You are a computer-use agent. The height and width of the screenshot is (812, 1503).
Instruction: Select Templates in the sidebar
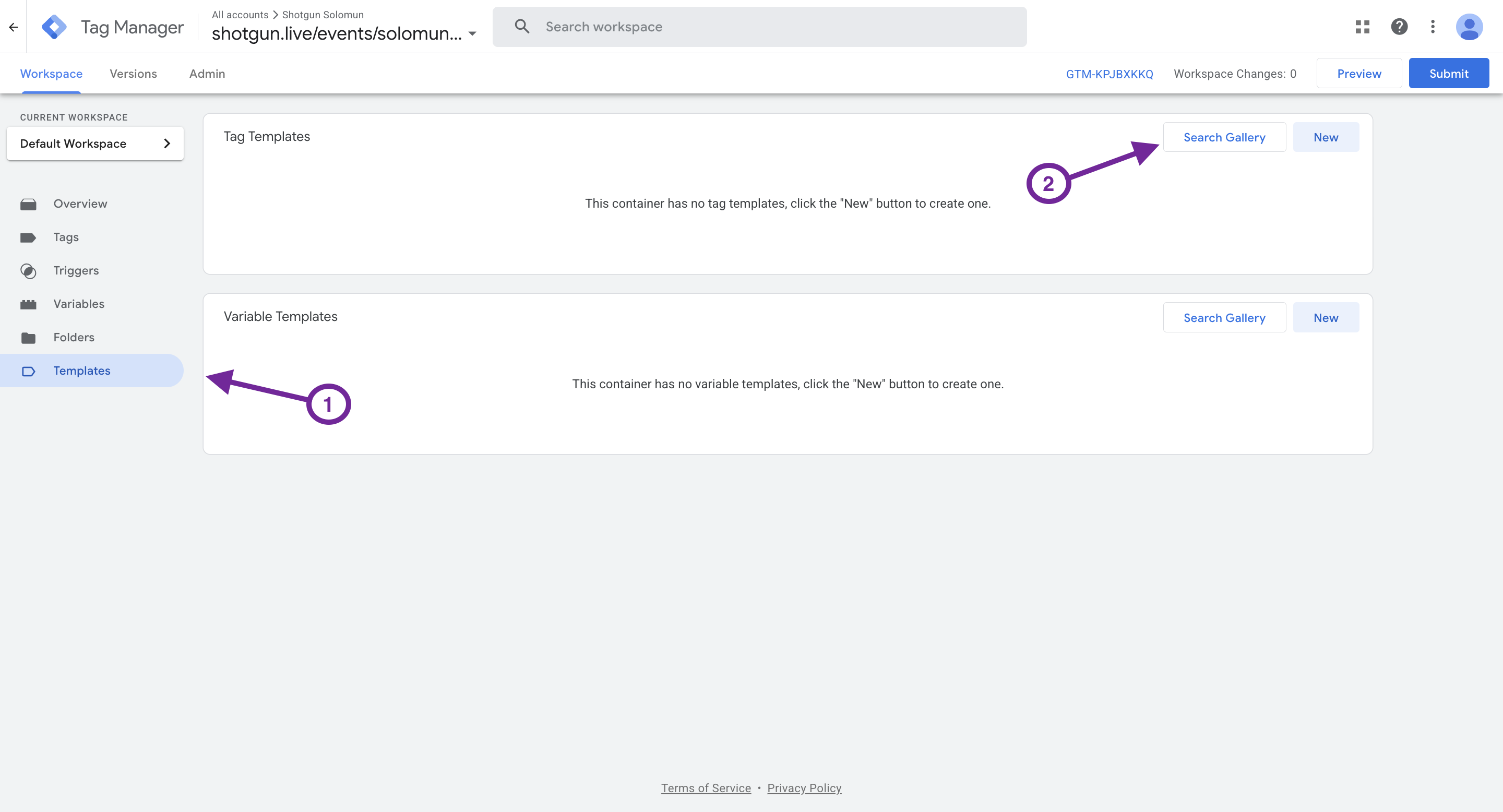click(92, 371)
